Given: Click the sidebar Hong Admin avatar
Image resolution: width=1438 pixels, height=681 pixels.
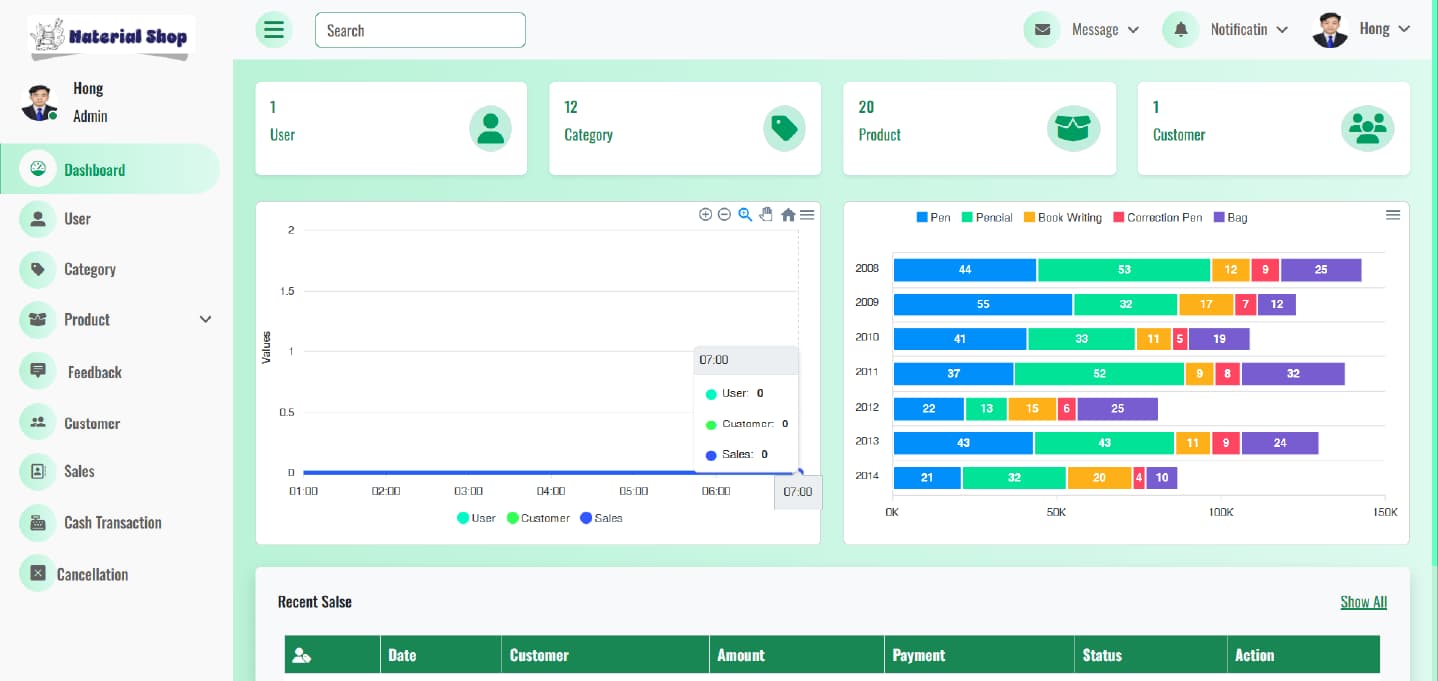Looking at the screenshot, I should 39,102.
